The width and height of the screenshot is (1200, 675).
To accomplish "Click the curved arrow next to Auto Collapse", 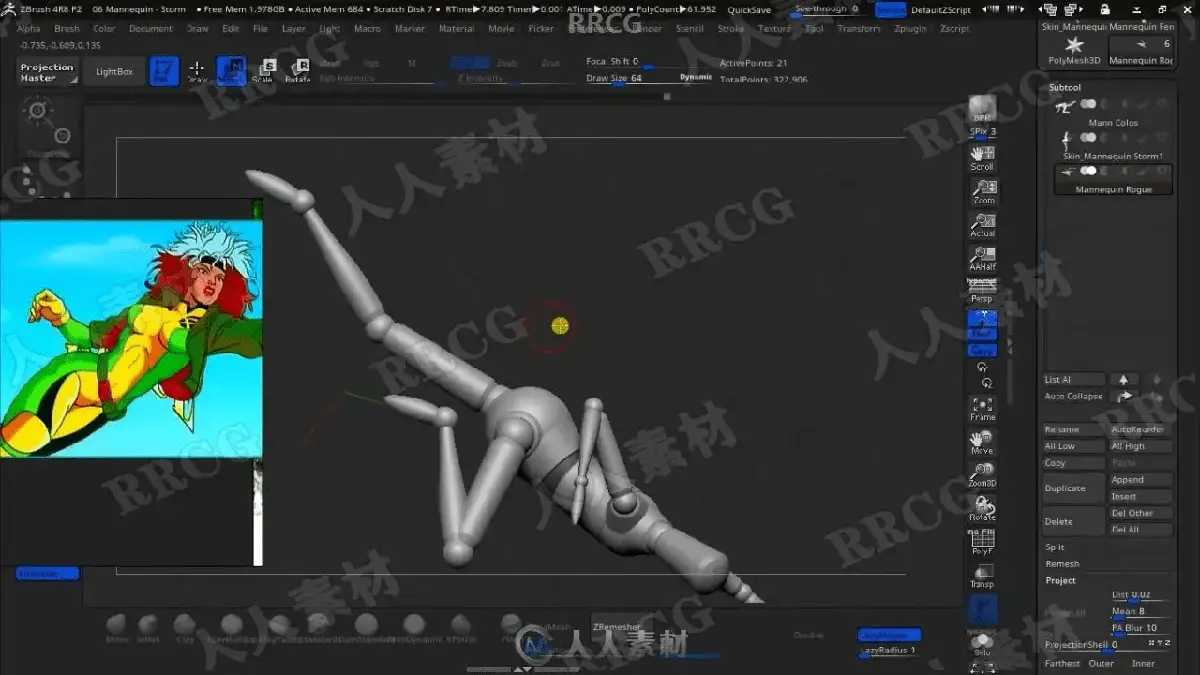I will (1123, 396).
